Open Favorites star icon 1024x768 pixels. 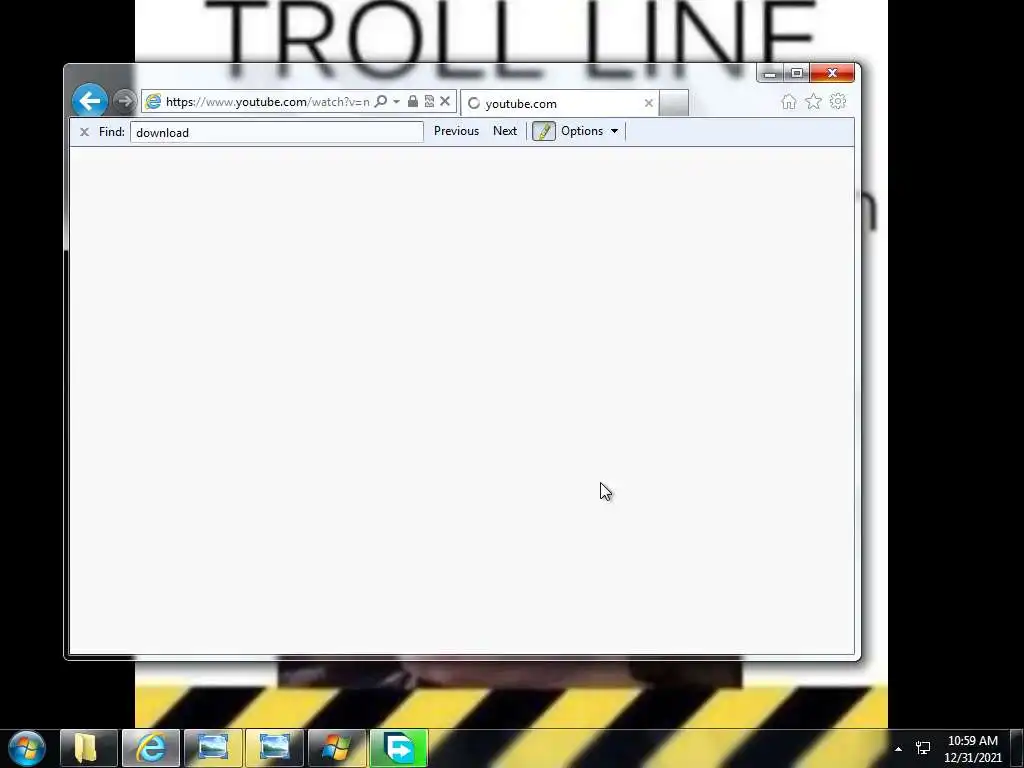click(813, 101)
